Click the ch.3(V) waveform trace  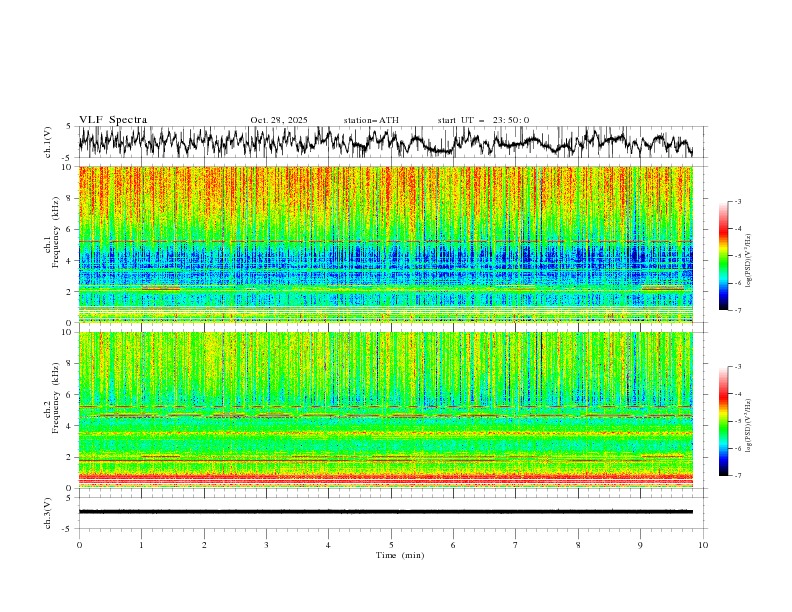tap(385, 512)
